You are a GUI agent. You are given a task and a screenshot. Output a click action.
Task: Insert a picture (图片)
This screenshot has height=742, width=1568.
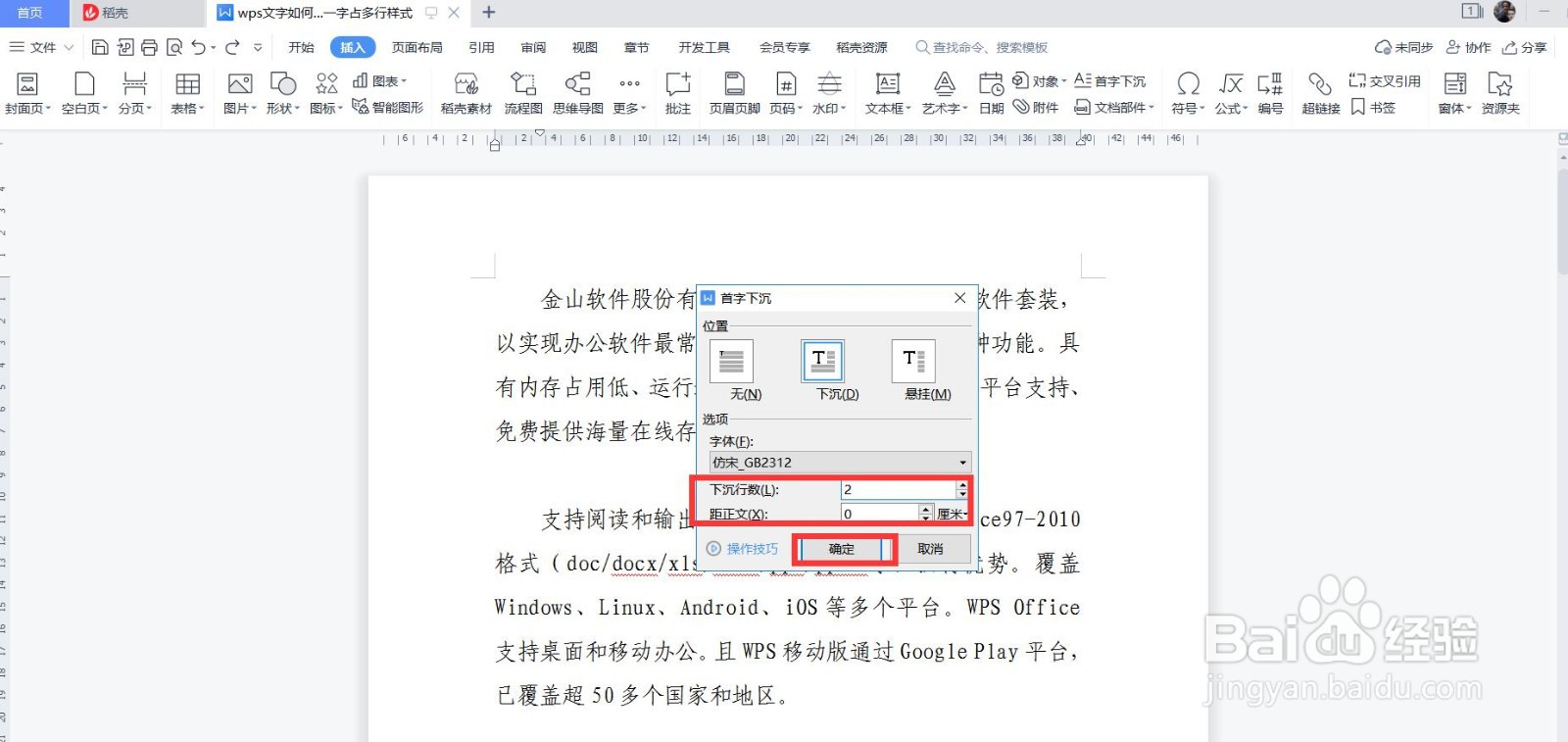coord(239,93)
